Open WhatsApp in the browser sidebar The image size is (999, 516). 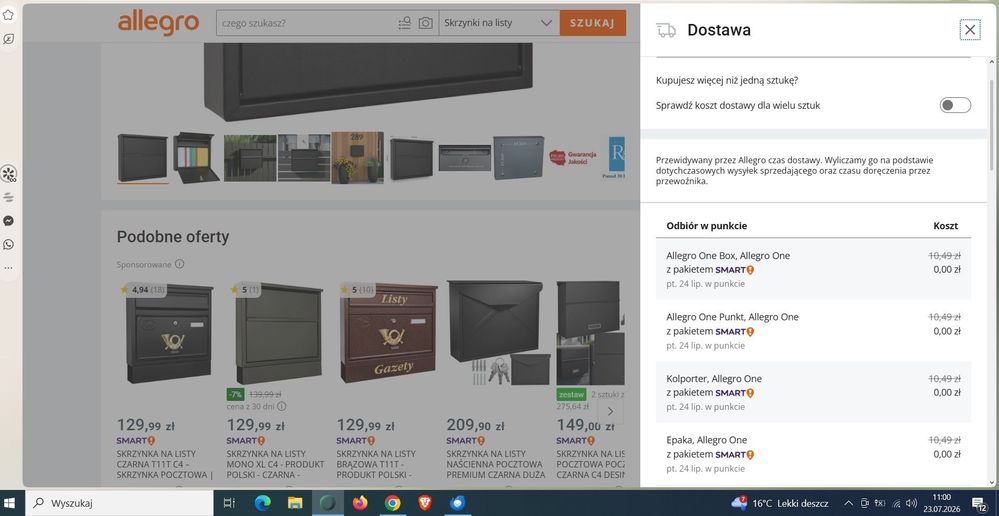pyautogui.click(x=8, y=245)
